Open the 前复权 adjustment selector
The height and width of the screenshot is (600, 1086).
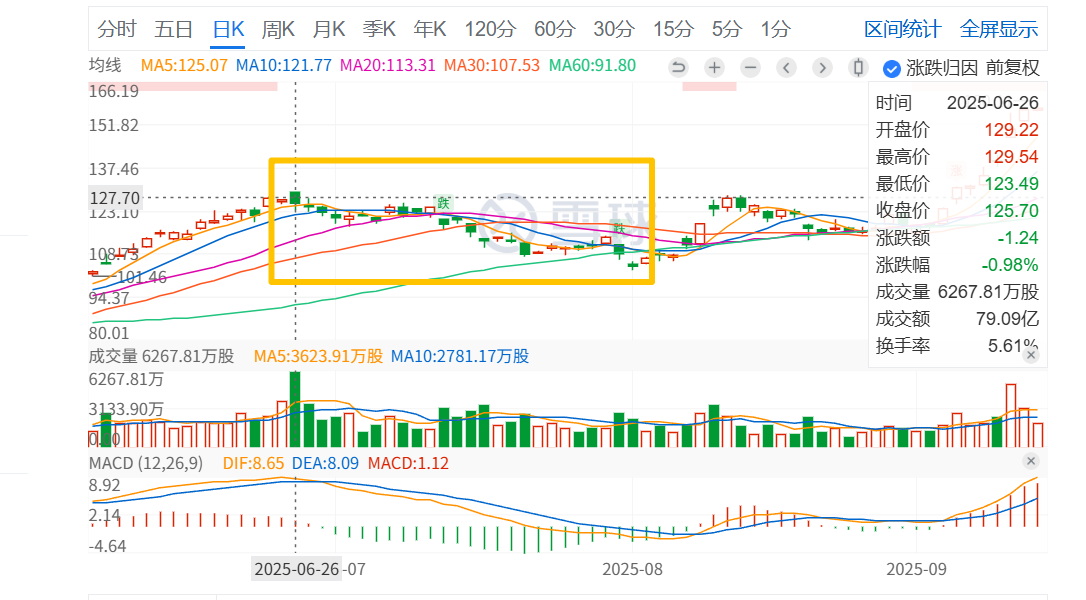1013,68
